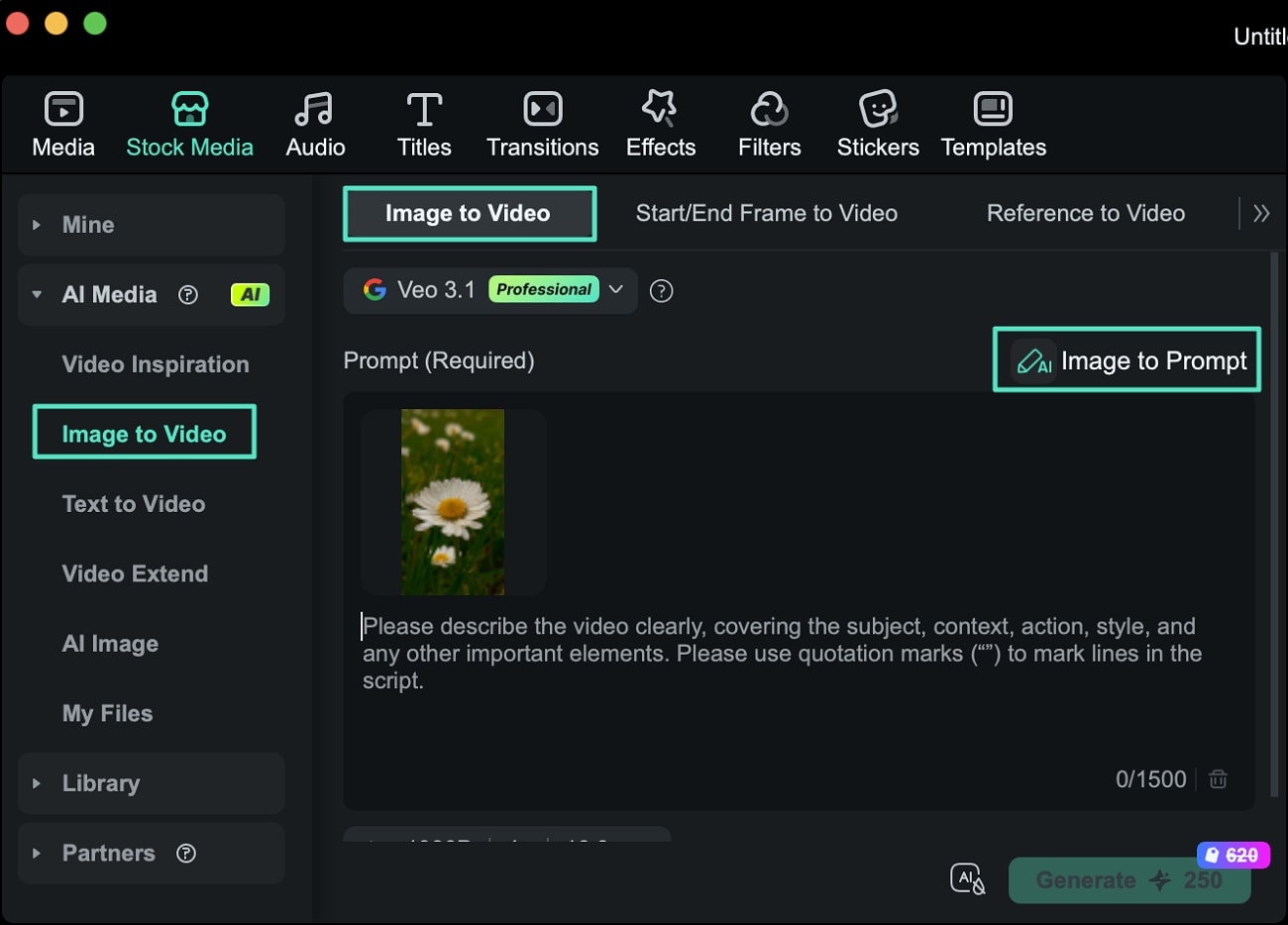Open My Files in the sidebar
Image resolution: width=1288 pixels, height=925 pixels.
click(x=107, y=713)
